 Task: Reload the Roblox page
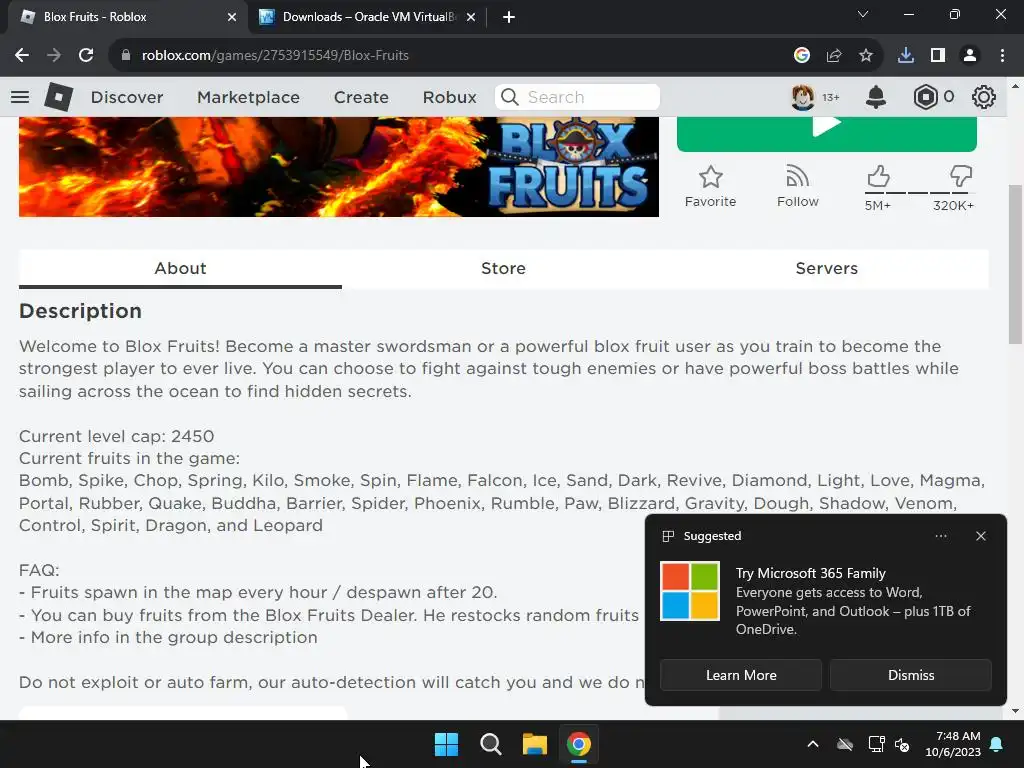point(86,56)
